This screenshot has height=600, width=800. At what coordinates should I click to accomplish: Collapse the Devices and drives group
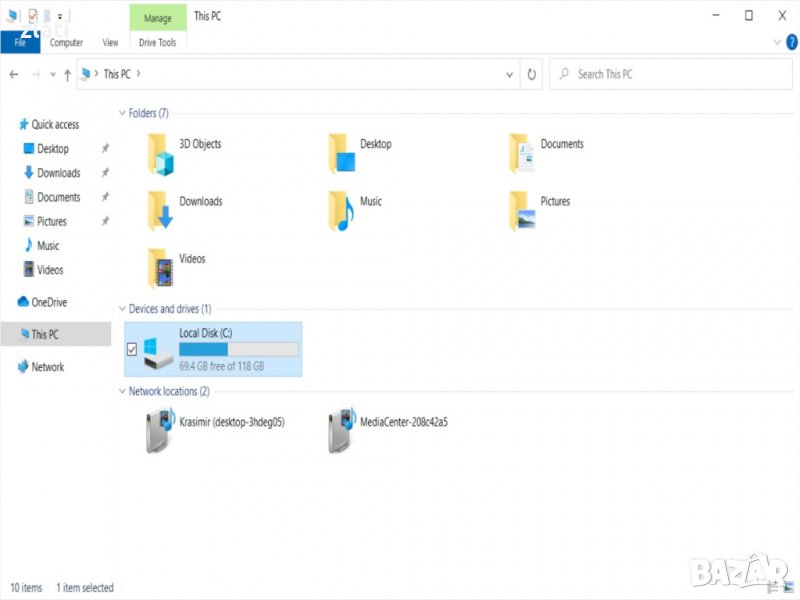(x=122, y=310)
